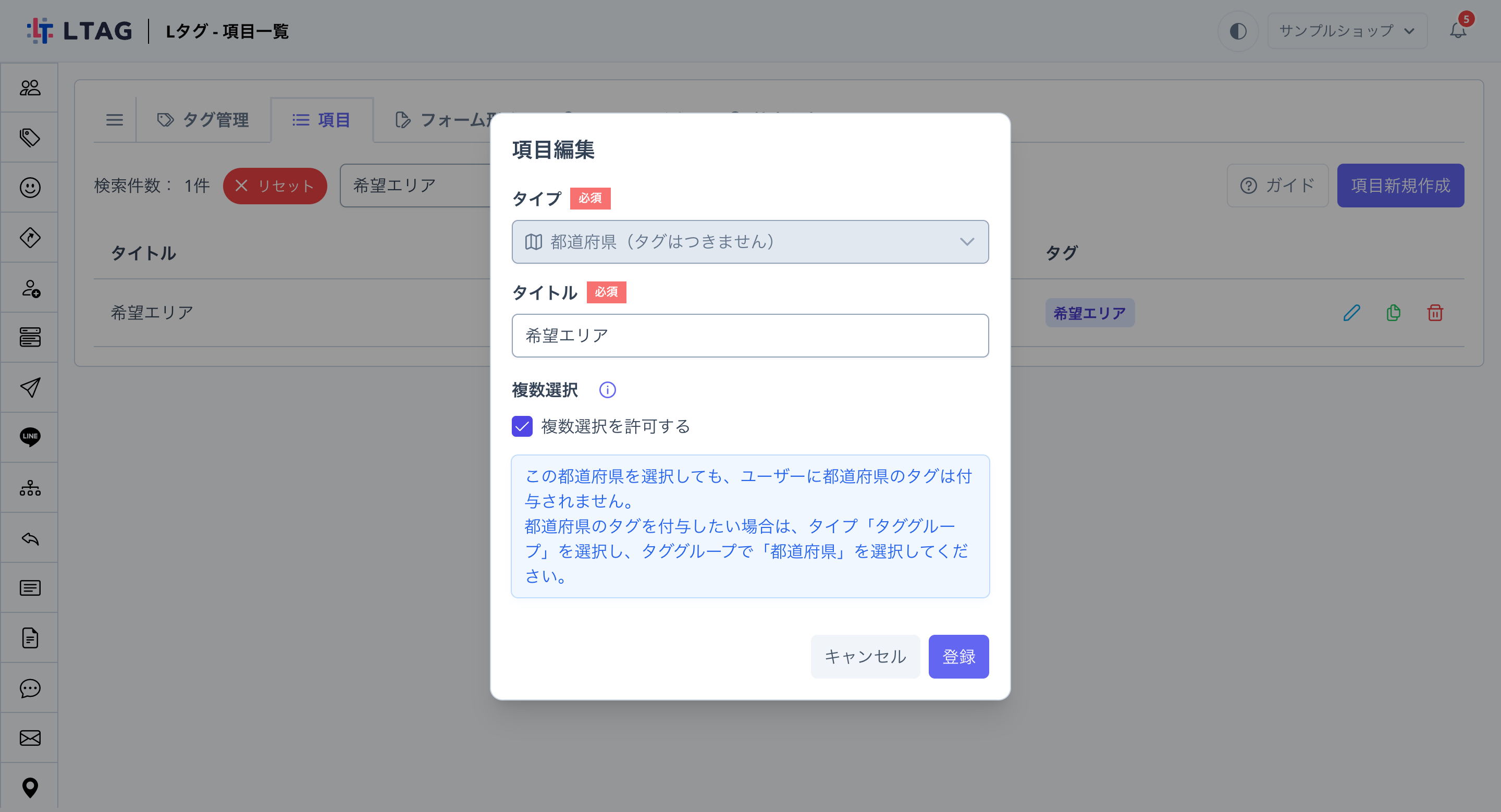
Task: Open the stacked cards sidebar icon
Action: pos(30,337)
